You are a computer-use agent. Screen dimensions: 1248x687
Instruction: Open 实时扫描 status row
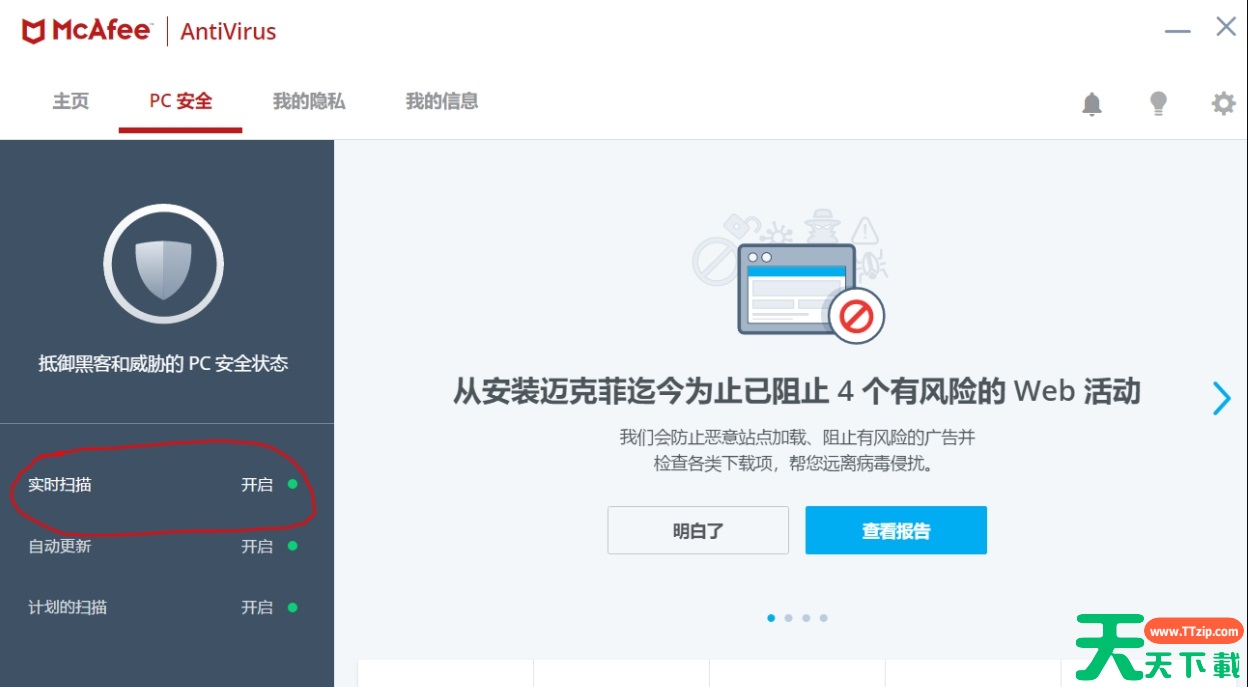(x=163, y=485)
